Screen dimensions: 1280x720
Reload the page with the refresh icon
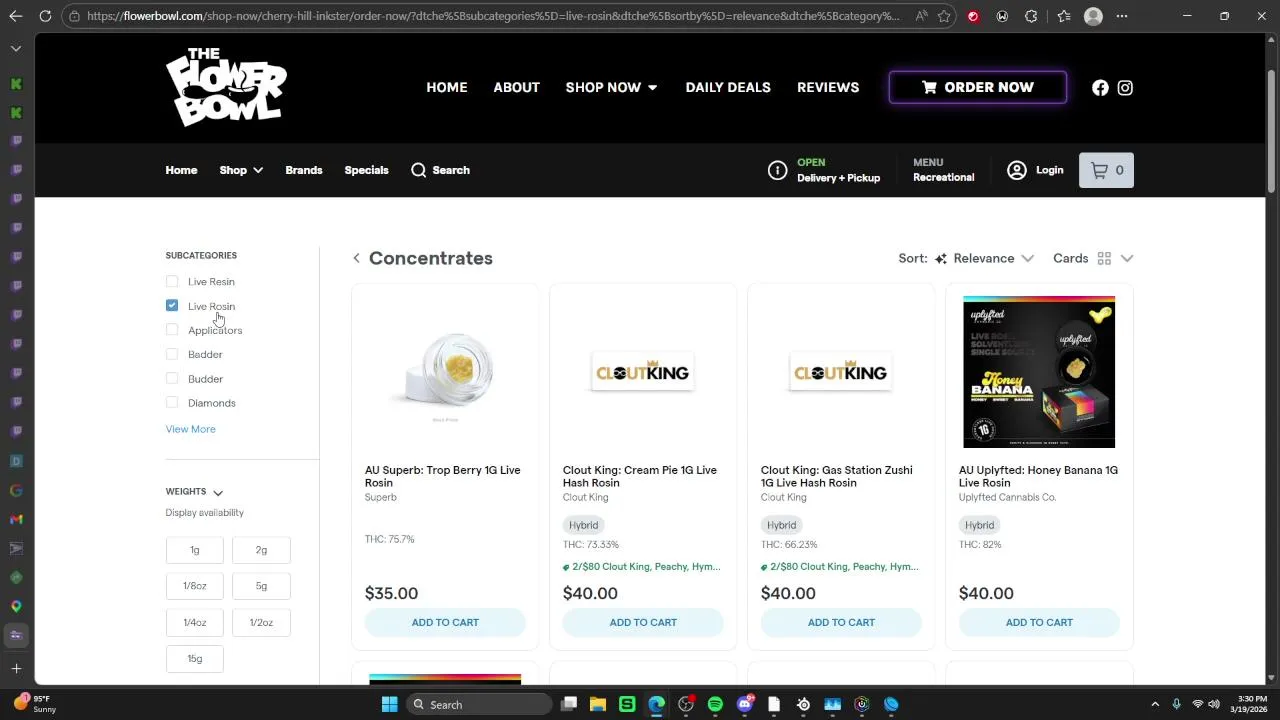45,16
